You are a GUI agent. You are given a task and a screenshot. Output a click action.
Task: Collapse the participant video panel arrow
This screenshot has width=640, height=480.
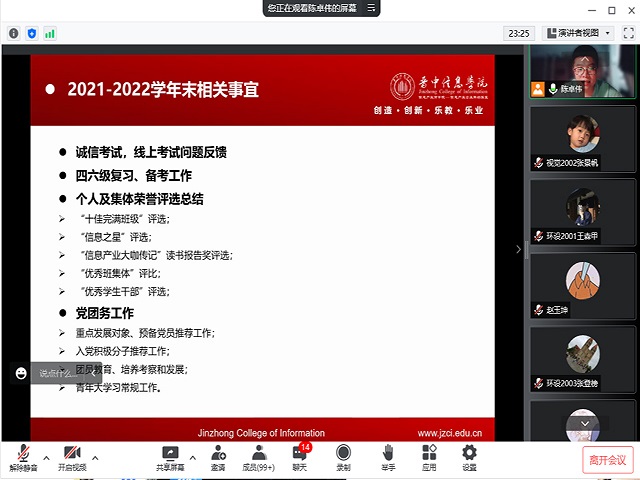point(518,249)
